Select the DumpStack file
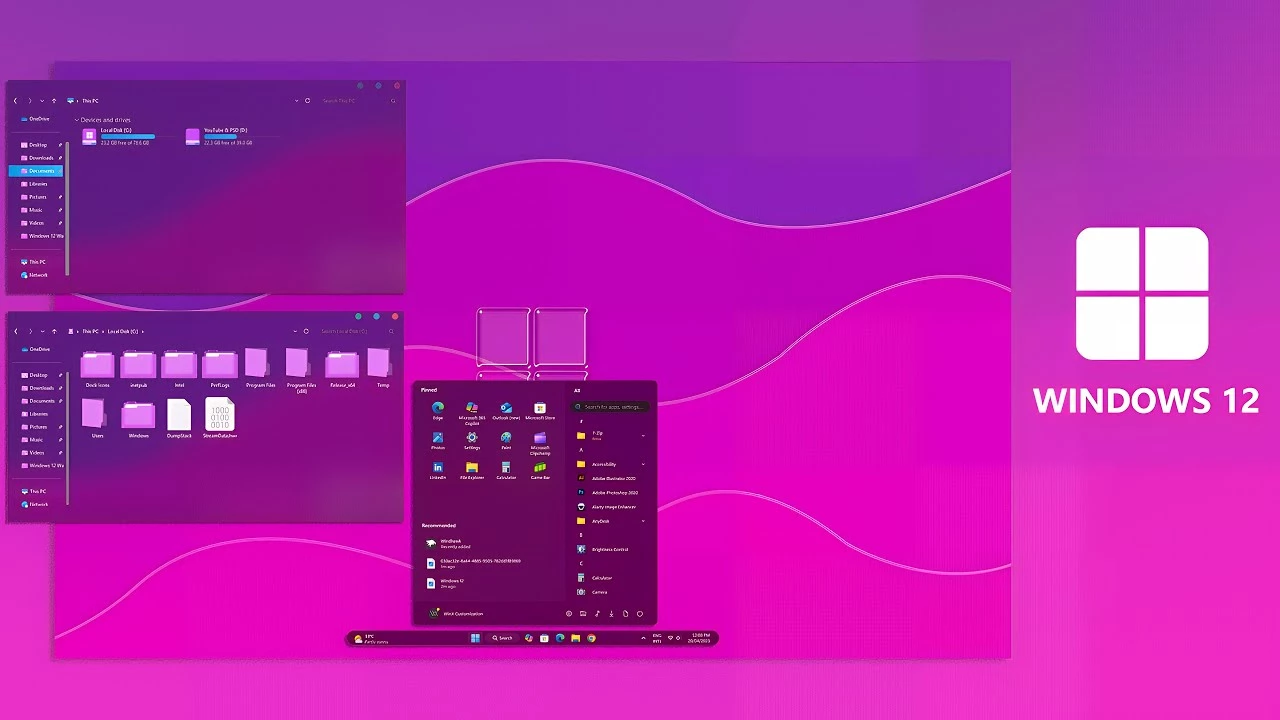The image size is (1280, 720). pyautogui.click(x=179, y=418)
